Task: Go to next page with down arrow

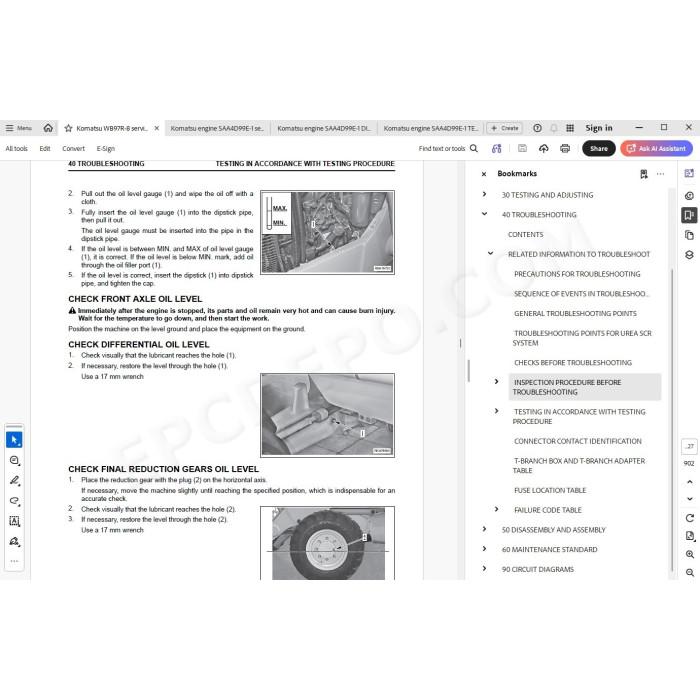Action: click(690, 499)
